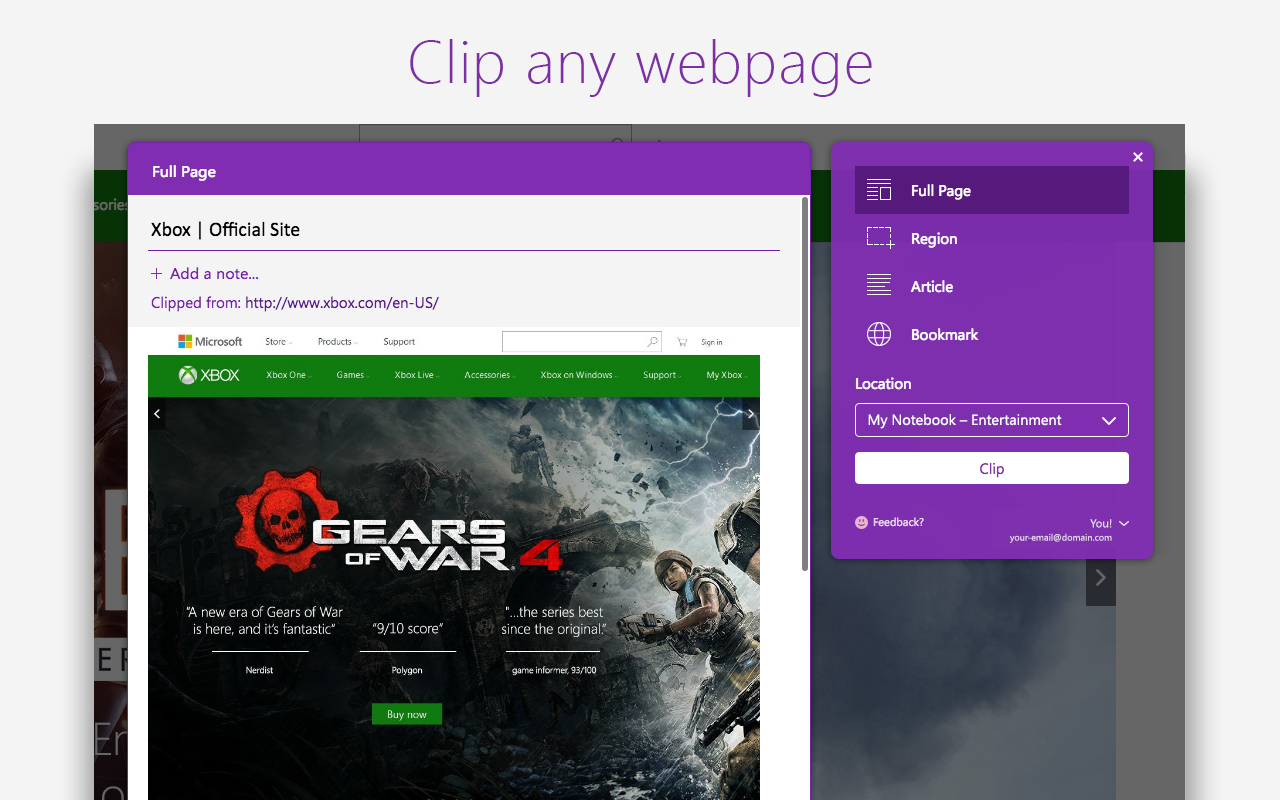The height and width of the screenshot is (800, 1280).
Task: Open the Games navigation dropdown
Action: 352,375
